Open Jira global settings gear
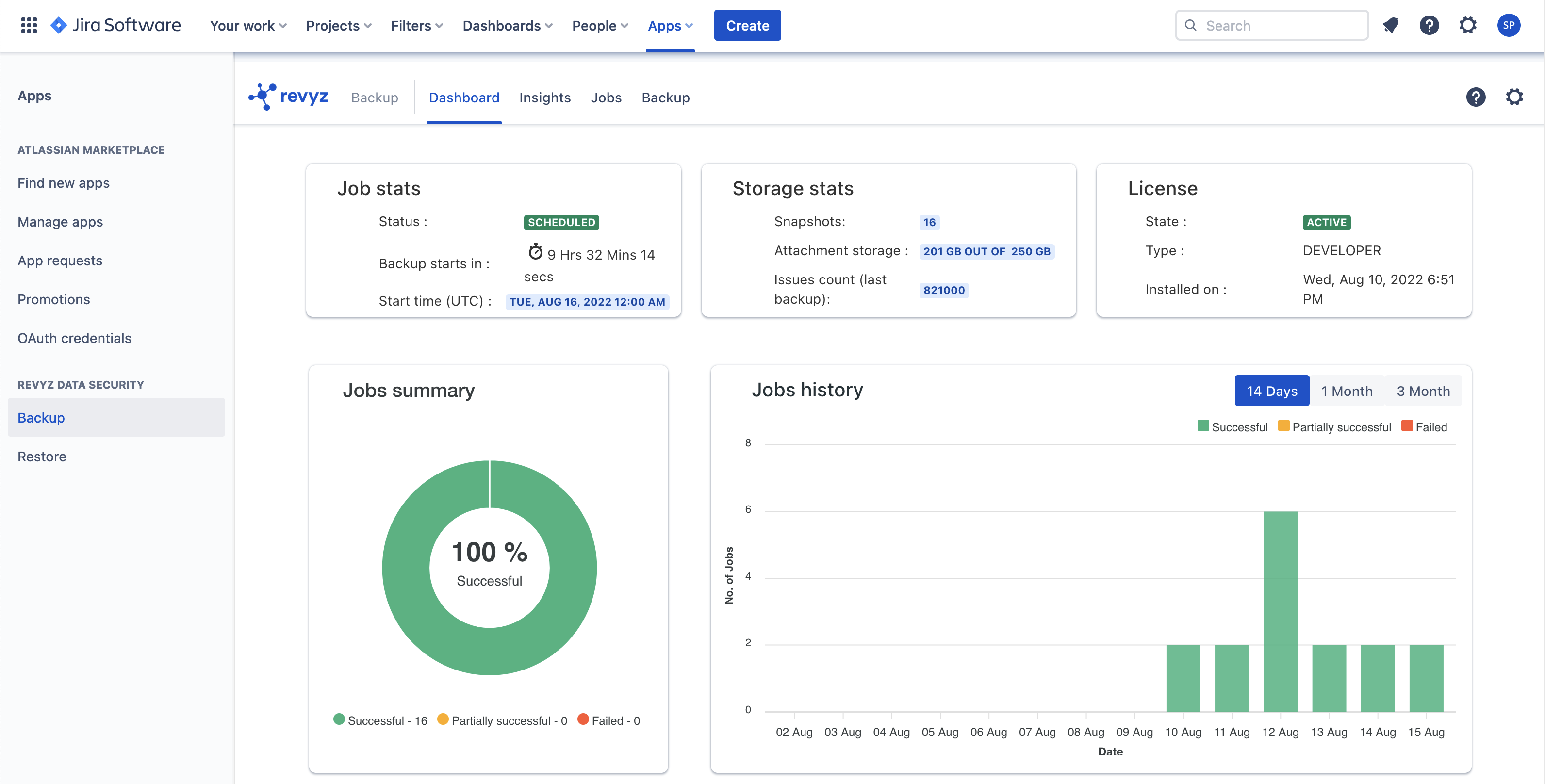 point(1468,25)
